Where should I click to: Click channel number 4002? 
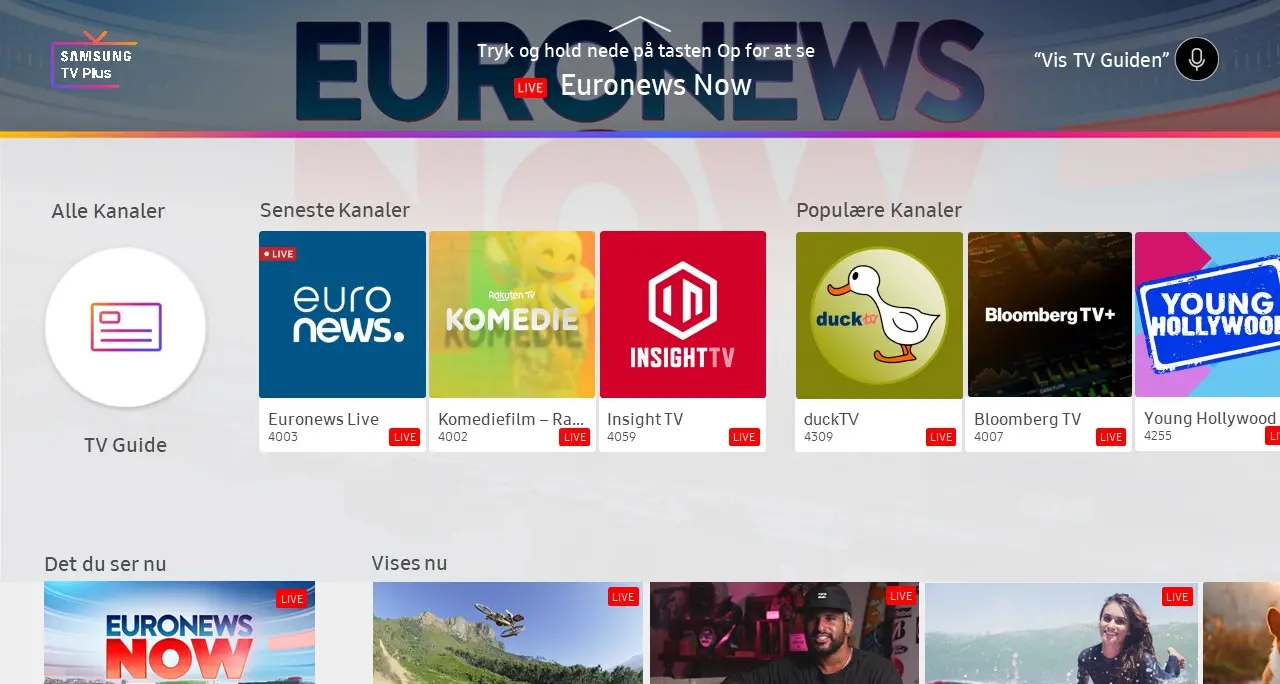[x=453, y=437]
